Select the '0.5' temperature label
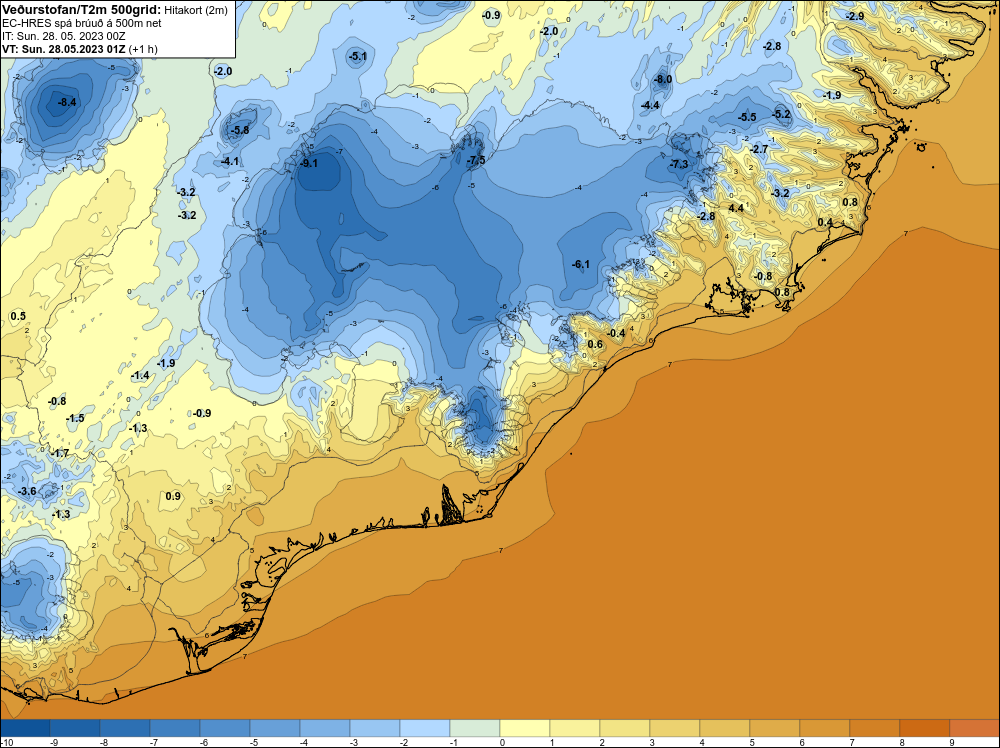Viewport: 1000px width, 748px height. tap(18, 316)
